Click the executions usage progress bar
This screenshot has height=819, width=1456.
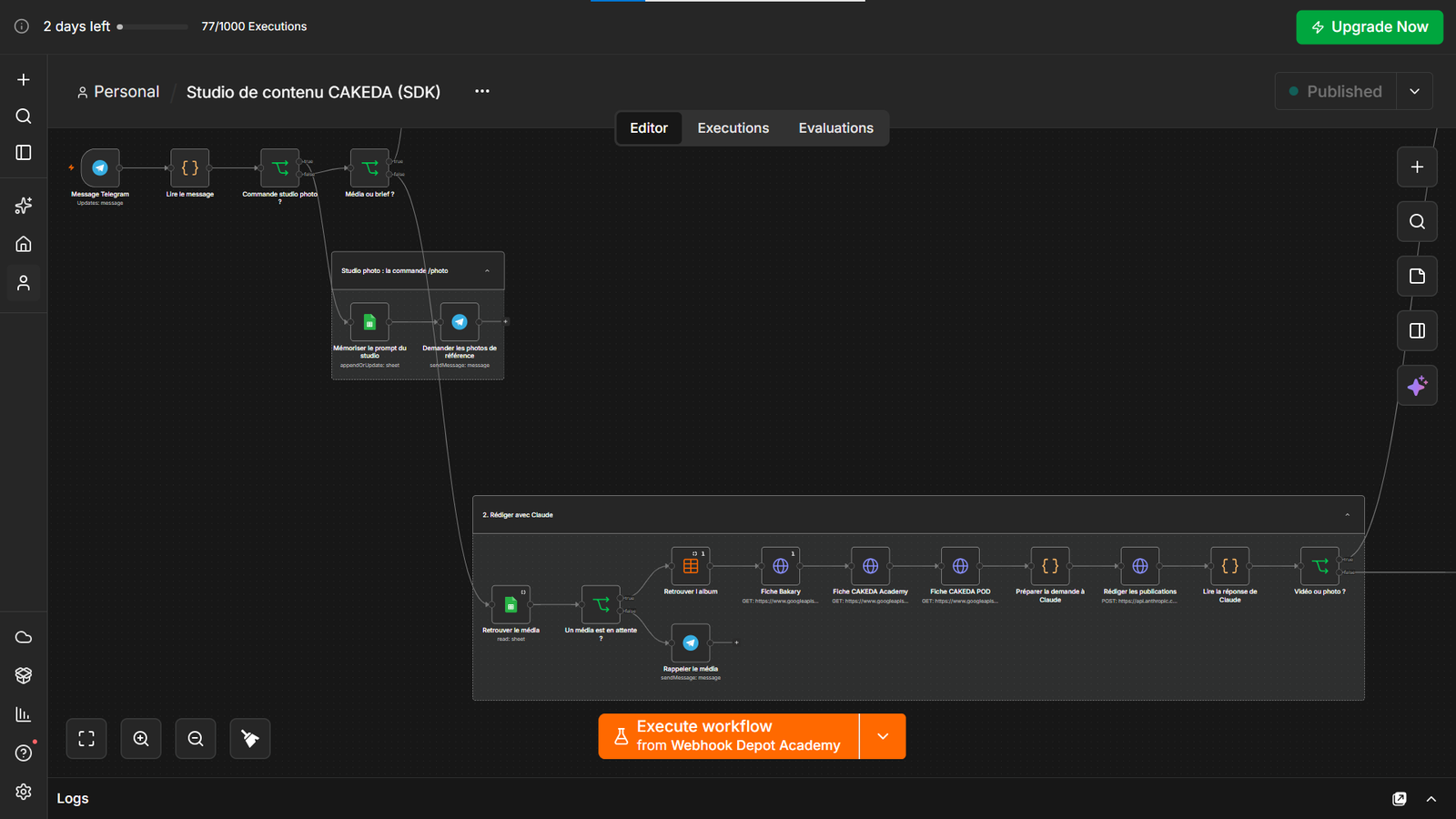click(153, 26)
